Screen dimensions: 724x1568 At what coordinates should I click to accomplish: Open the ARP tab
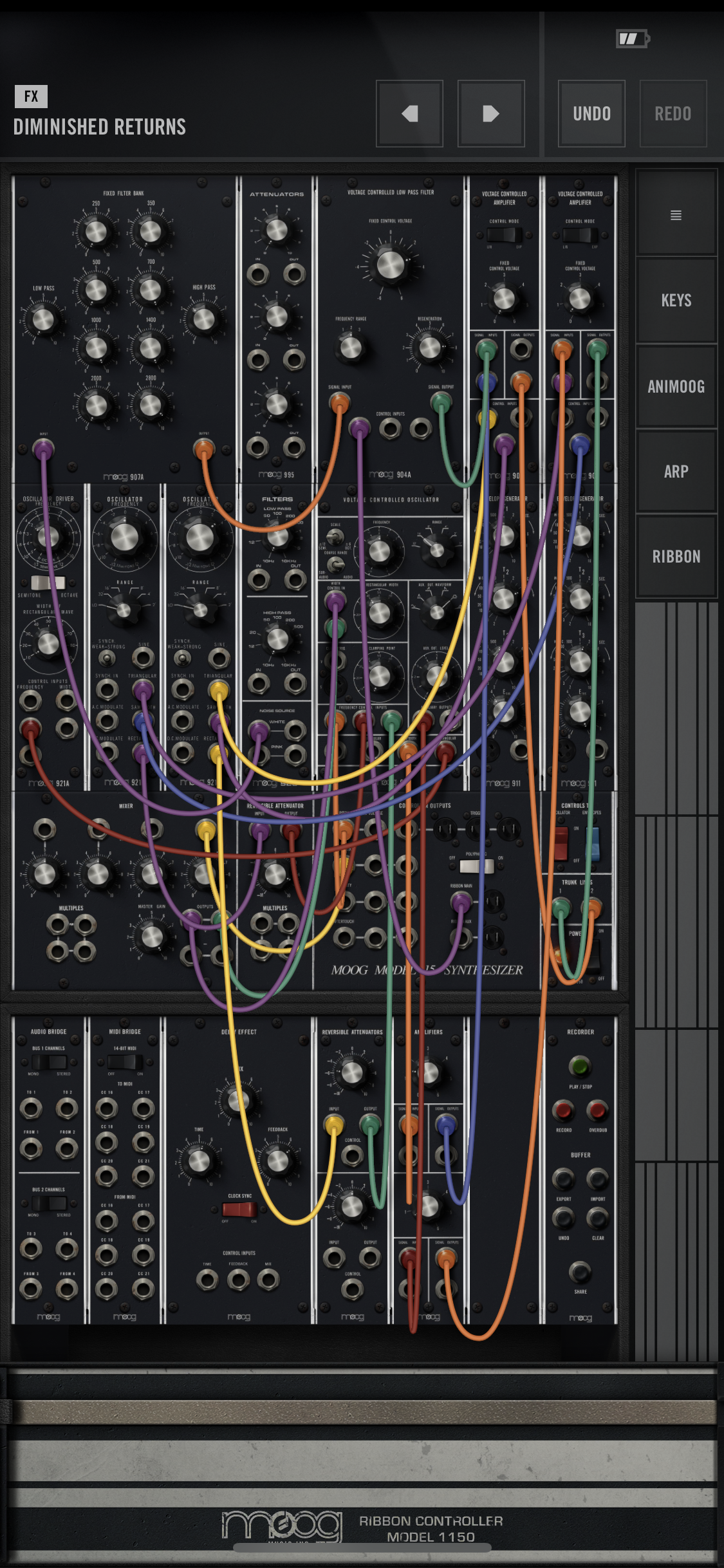point(676,471)
